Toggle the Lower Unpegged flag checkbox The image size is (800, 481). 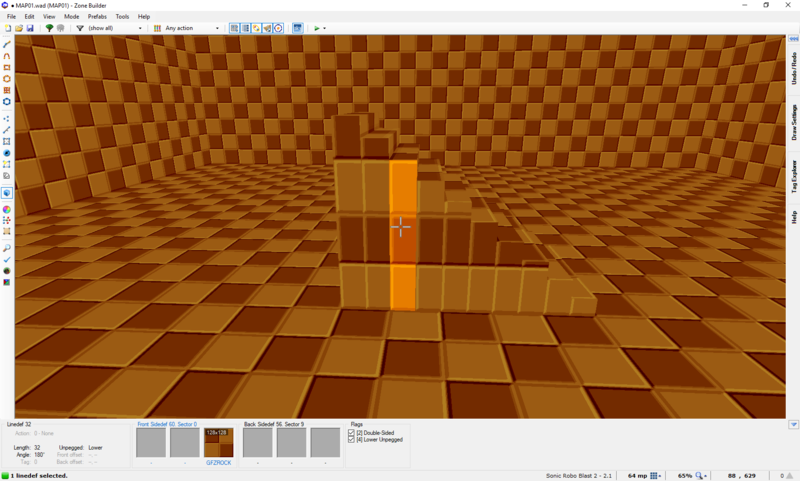(x=351, y=440)
